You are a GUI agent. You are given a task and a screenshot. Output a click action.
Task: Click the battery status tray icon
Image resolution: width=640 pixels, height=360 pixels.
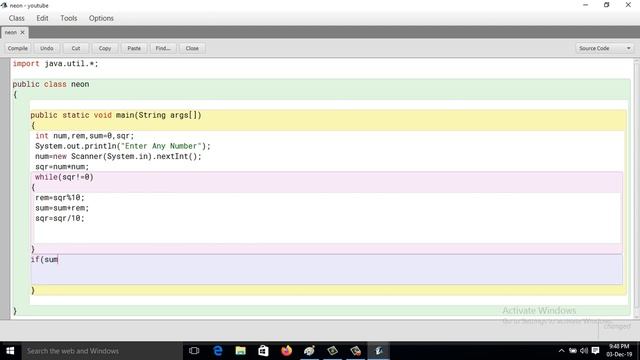click(x=573, y=351)
